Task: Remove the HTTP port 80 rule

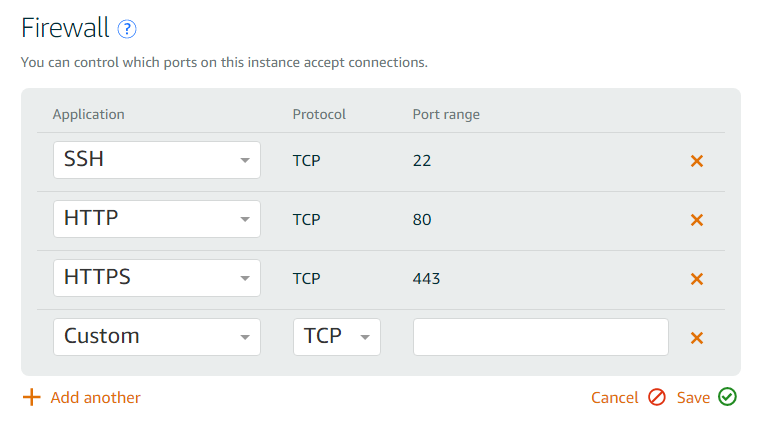Action: 696,220
